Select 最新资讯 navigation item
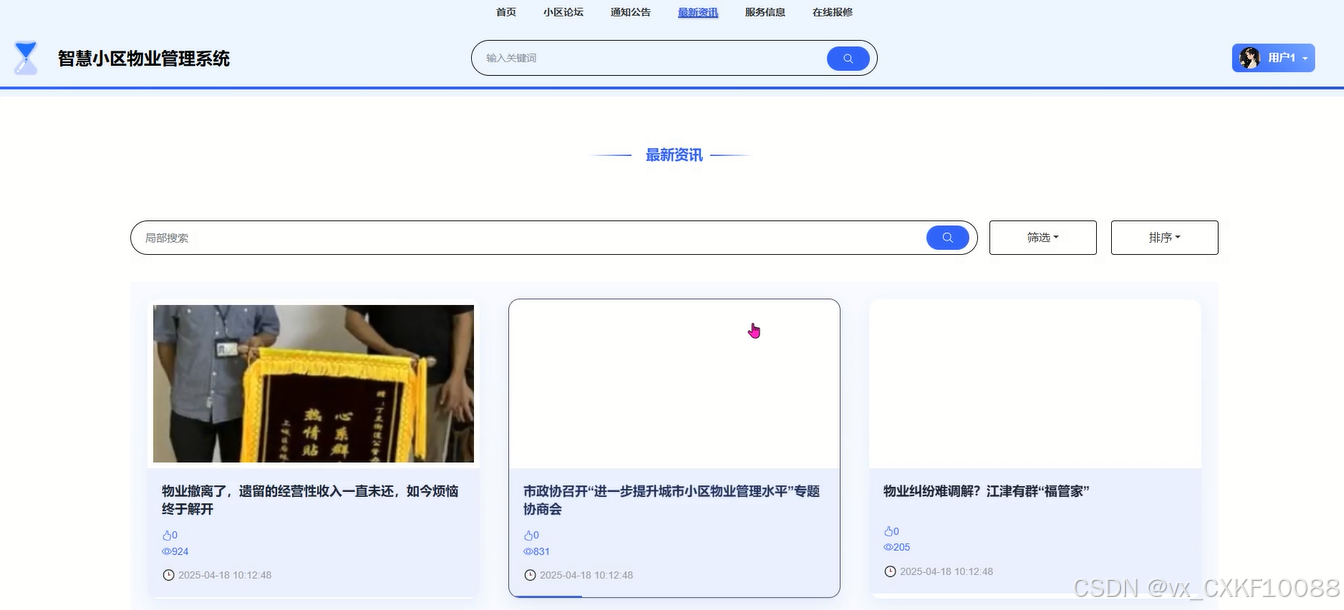This screenshot has width=1344, height=610. (x=698, y=12)
